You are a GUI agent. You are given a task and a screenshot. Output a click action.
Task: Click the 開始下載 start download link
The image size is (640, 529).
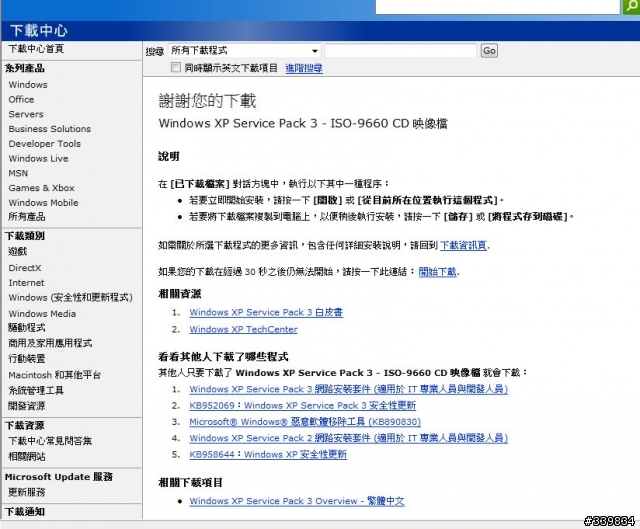pyautogui.click(x=438, y=272)
